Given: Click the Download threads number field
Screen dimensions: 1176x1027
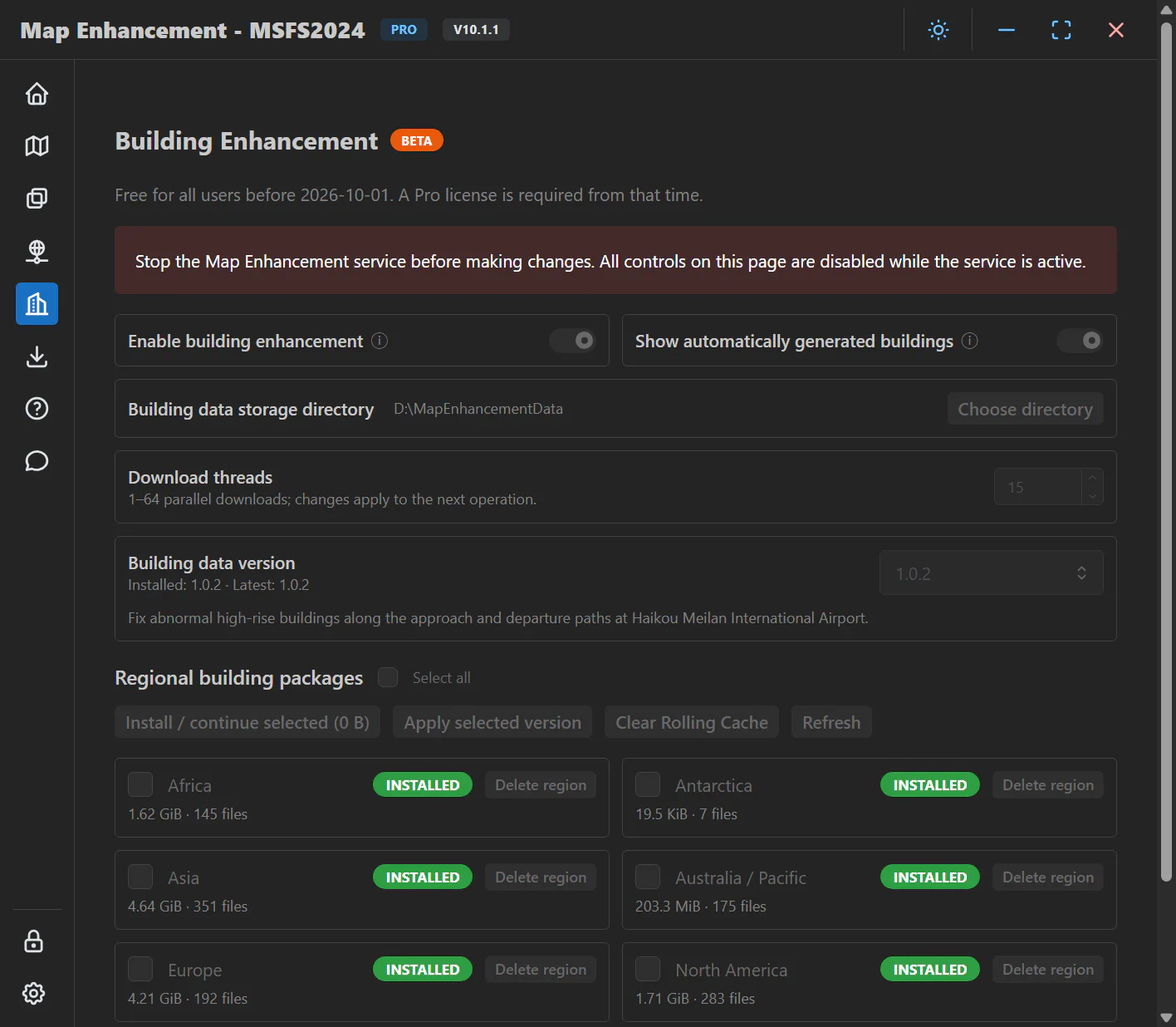Looking at the screenshot, I should click(1039, 487).
